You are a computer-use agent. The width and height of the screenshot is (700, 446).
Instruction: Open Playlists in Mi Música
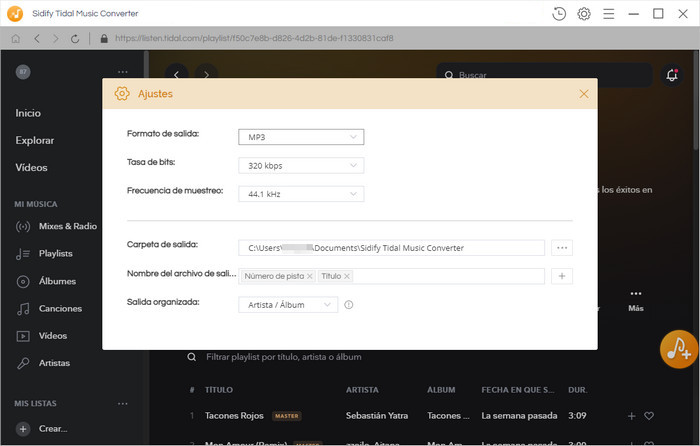[x=55, y=254]
